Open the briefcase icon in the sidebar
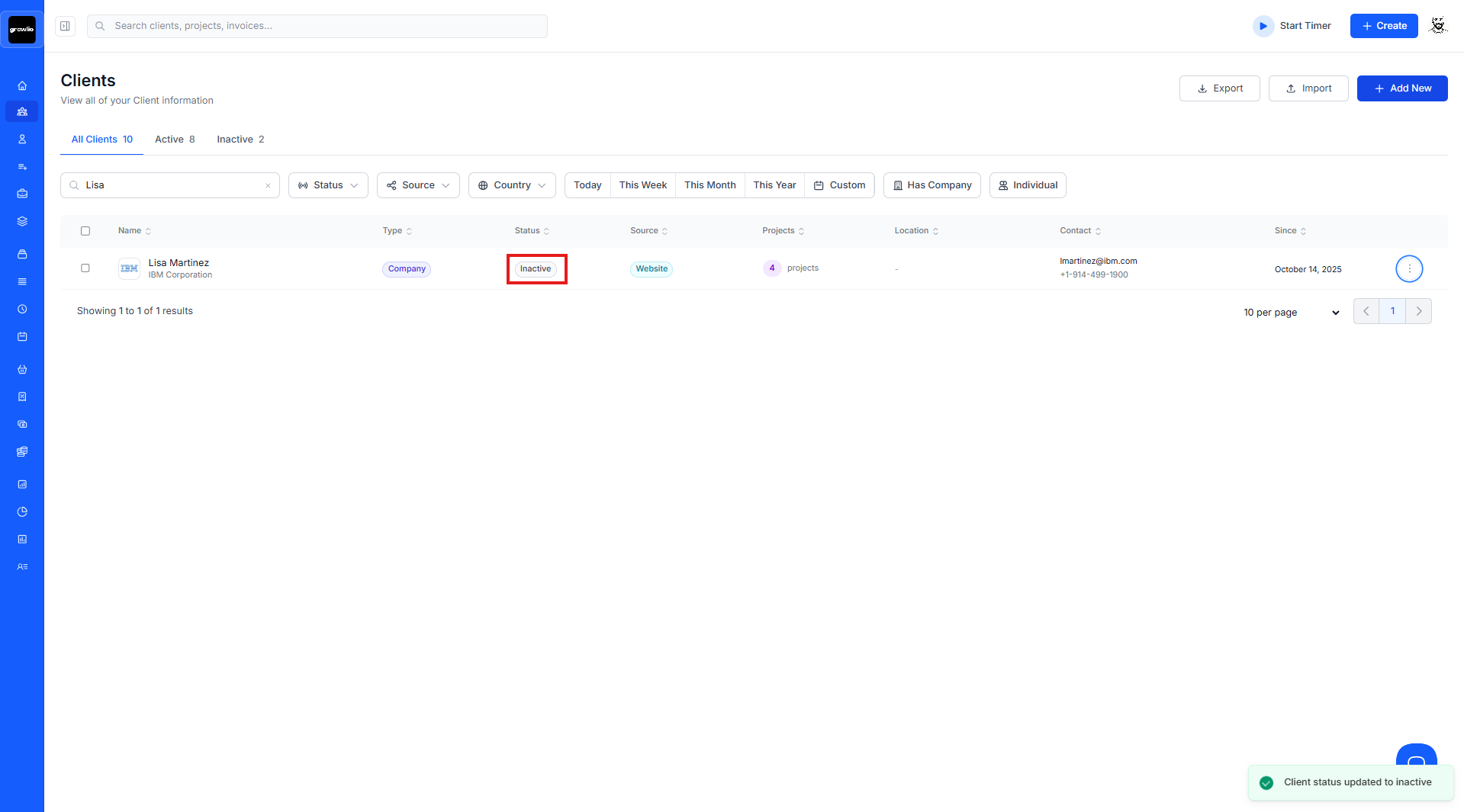The image size is (1464, 812). (x=22, y=194)
